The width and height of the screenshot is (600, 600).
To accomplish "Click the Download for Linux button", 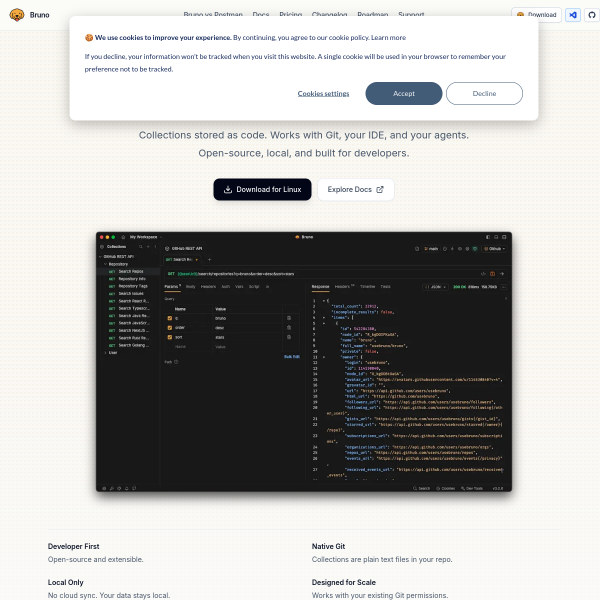I will (x=262, y=189).
